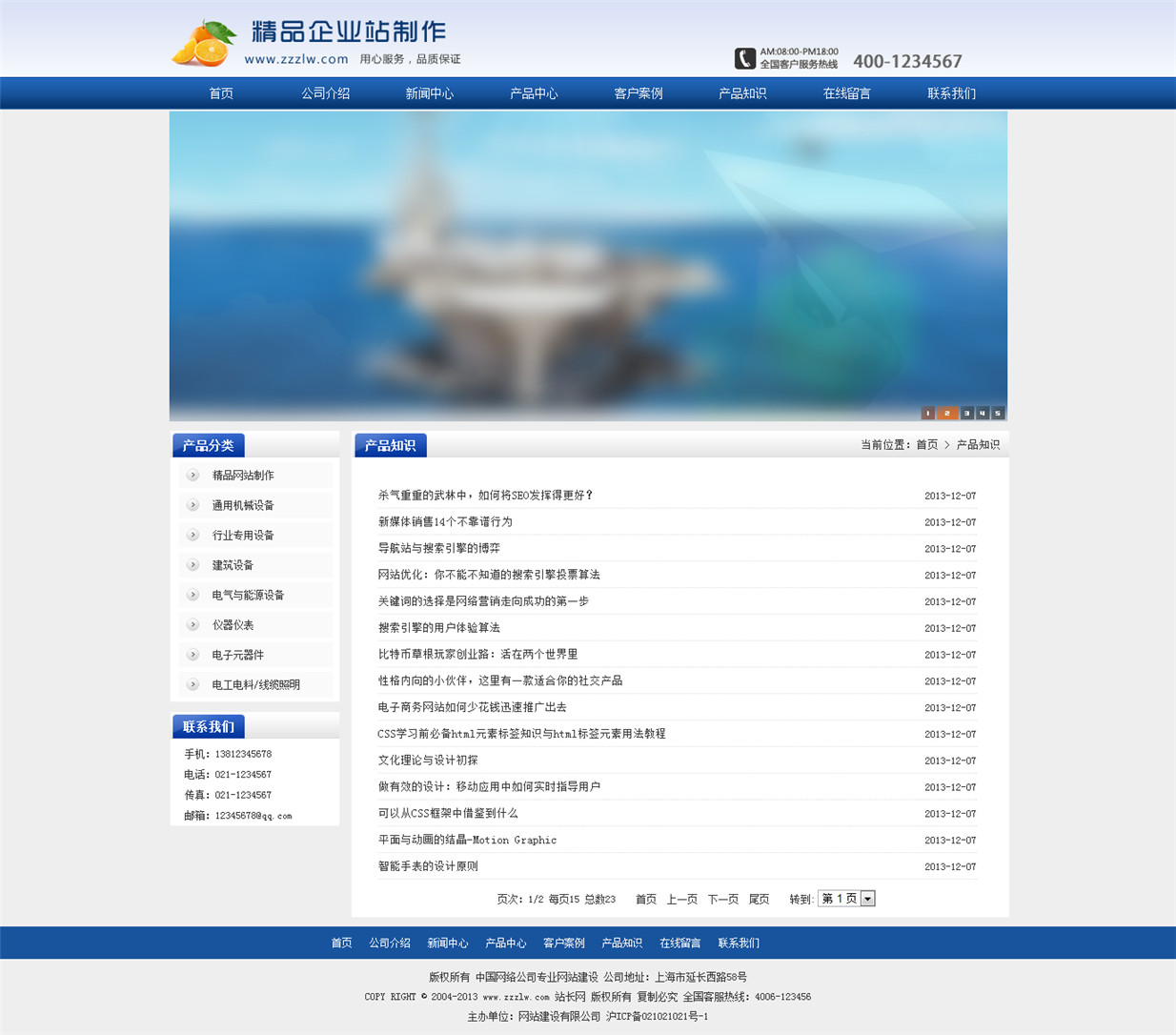Open article 智能手表的设计原则
The image size is (1176, 1035).
coord(428,866)
